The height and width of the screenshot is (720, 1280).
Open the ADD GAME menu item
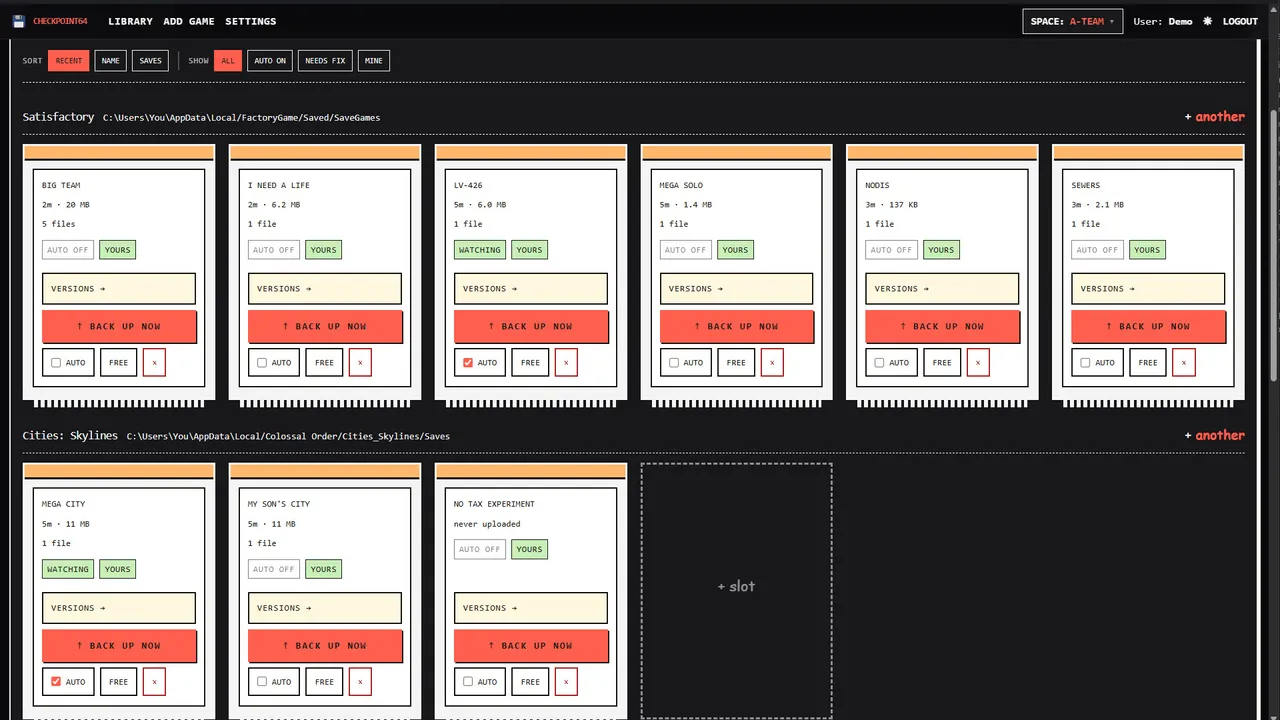[189, 21]
